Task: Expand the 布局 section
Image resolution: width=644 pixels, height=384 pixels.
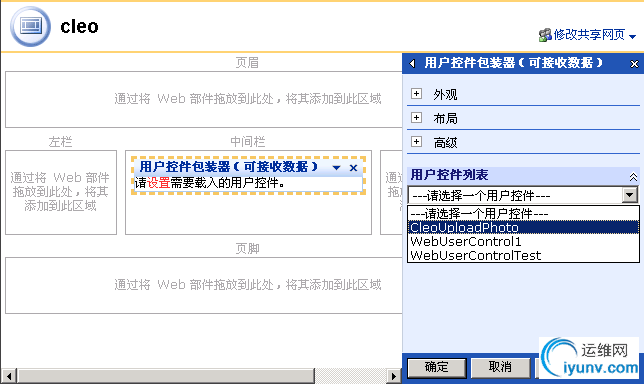Action: [x=416, y=118]
